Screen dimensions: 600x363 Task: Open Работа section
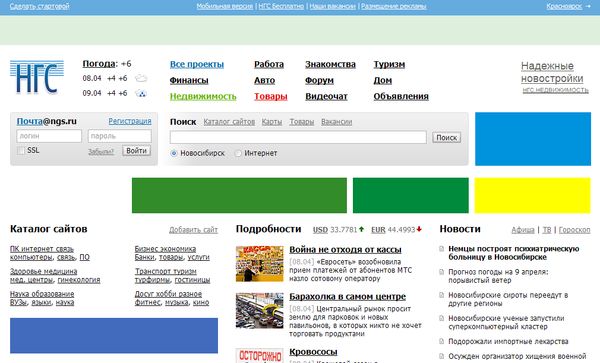269,64
